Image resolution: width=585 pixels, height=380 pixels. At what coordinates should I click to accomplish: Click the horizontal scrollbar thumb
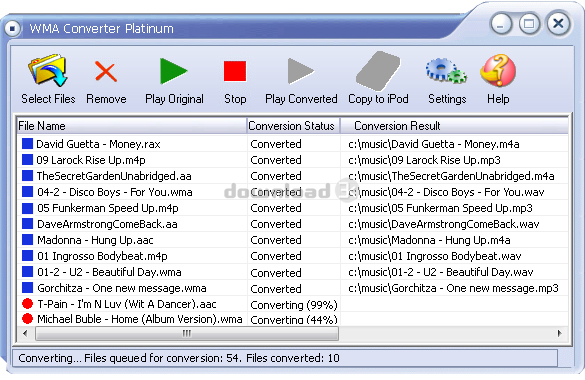coord(187,333)
